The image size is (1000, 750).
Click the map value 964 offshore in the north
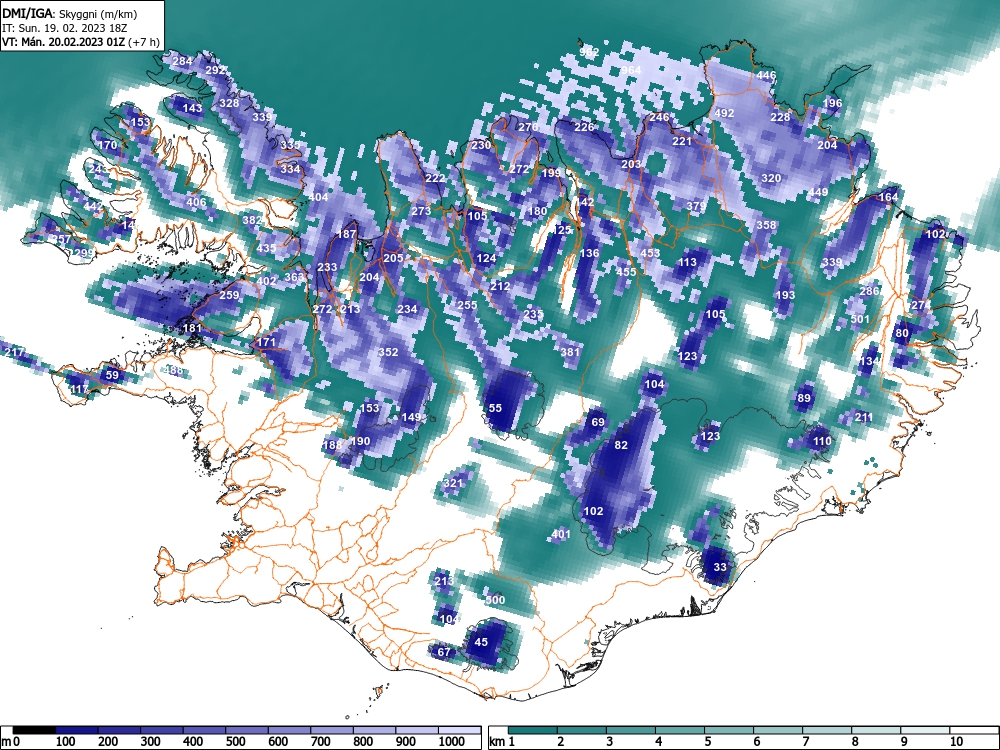pyautogui.click(x=631, y=70)
